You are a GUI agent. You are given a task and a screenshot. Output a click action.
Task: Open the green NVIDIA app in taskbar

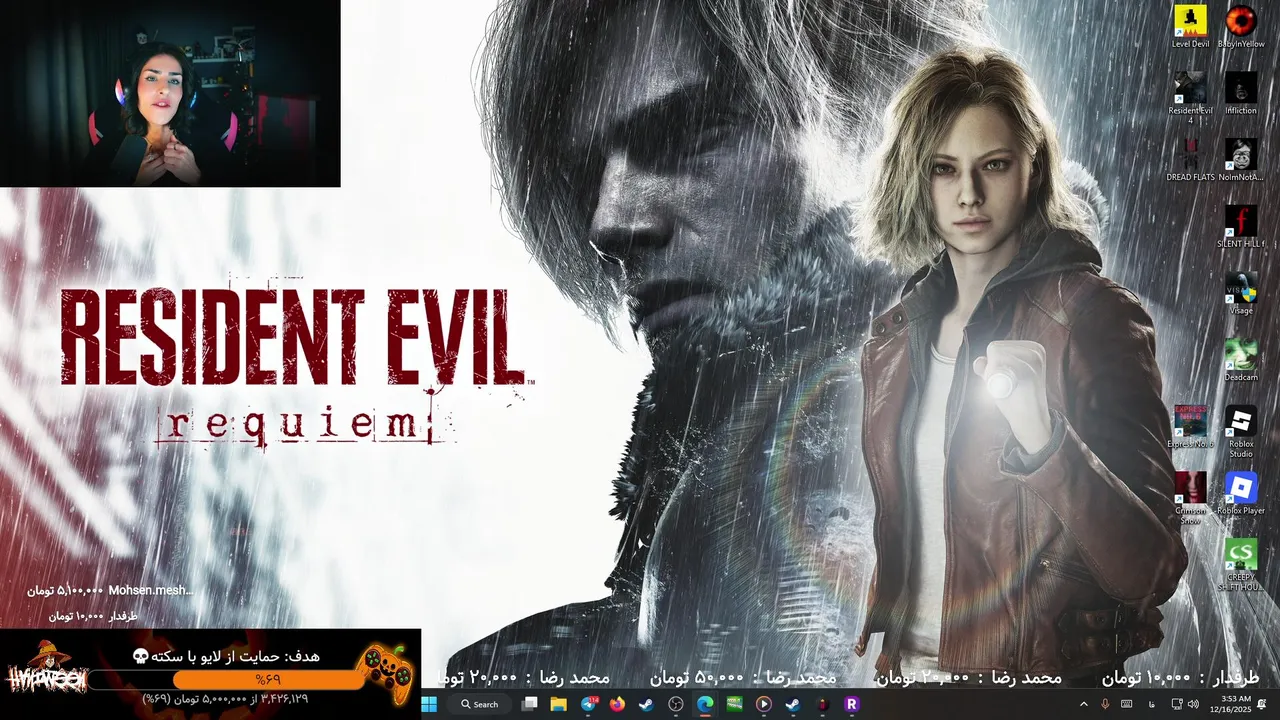734,704
